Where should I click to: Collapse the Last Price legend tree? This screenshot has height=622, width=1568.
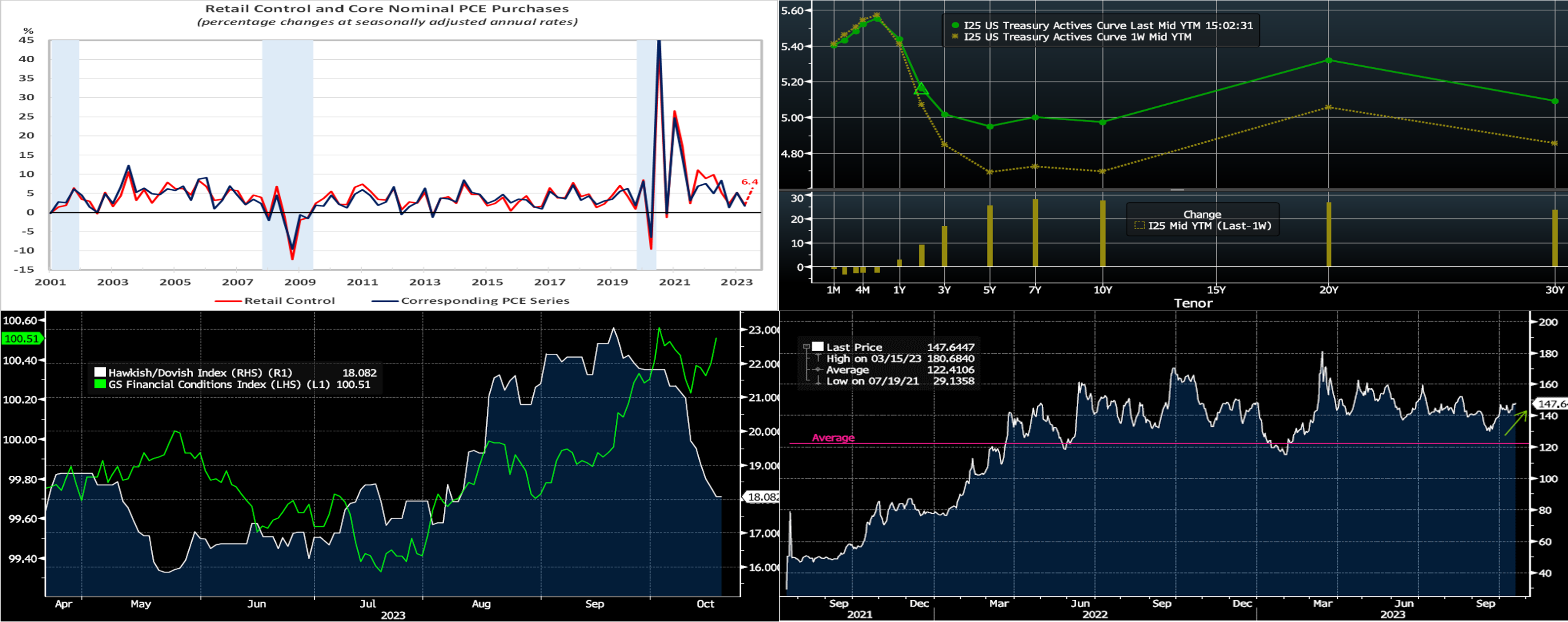click(x=806, y=346)
